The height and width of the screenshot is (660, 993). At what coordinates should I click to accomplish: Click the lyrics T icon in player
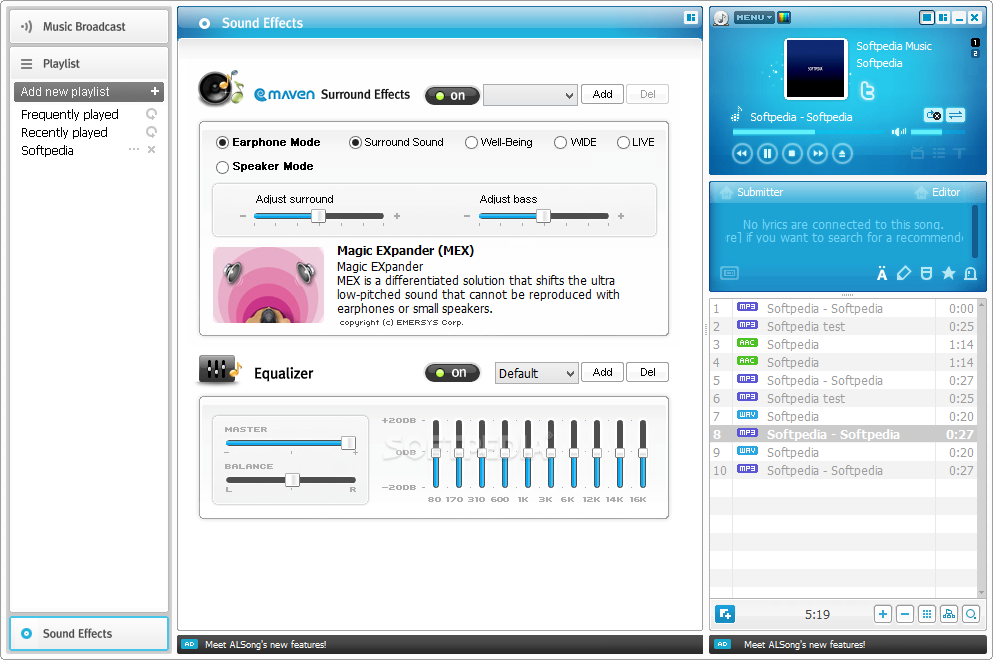[x=959, y=153]
